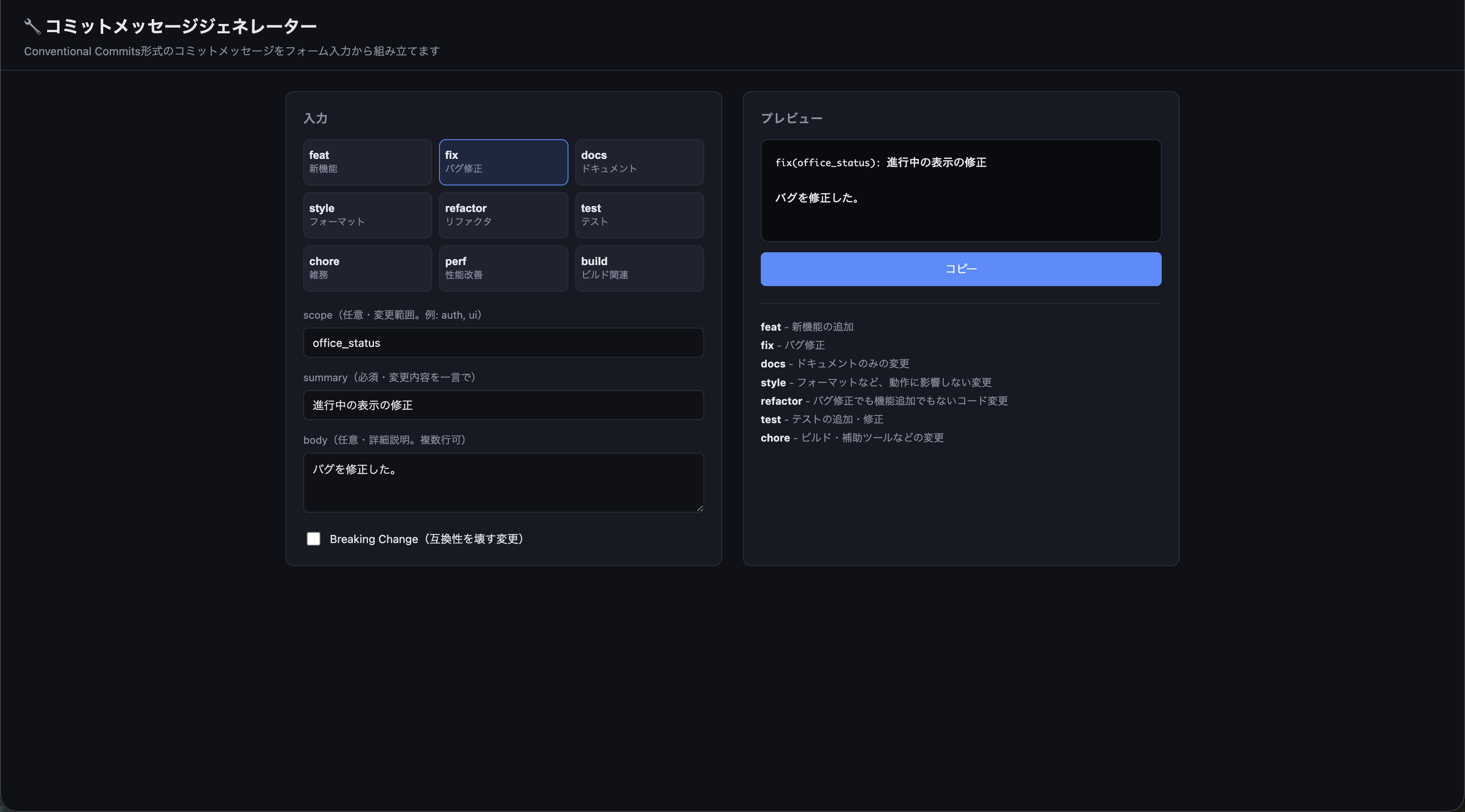This screenshot has height=812, width=1465.
Task: Click the generated commit message preview
Action: point(960,191)
